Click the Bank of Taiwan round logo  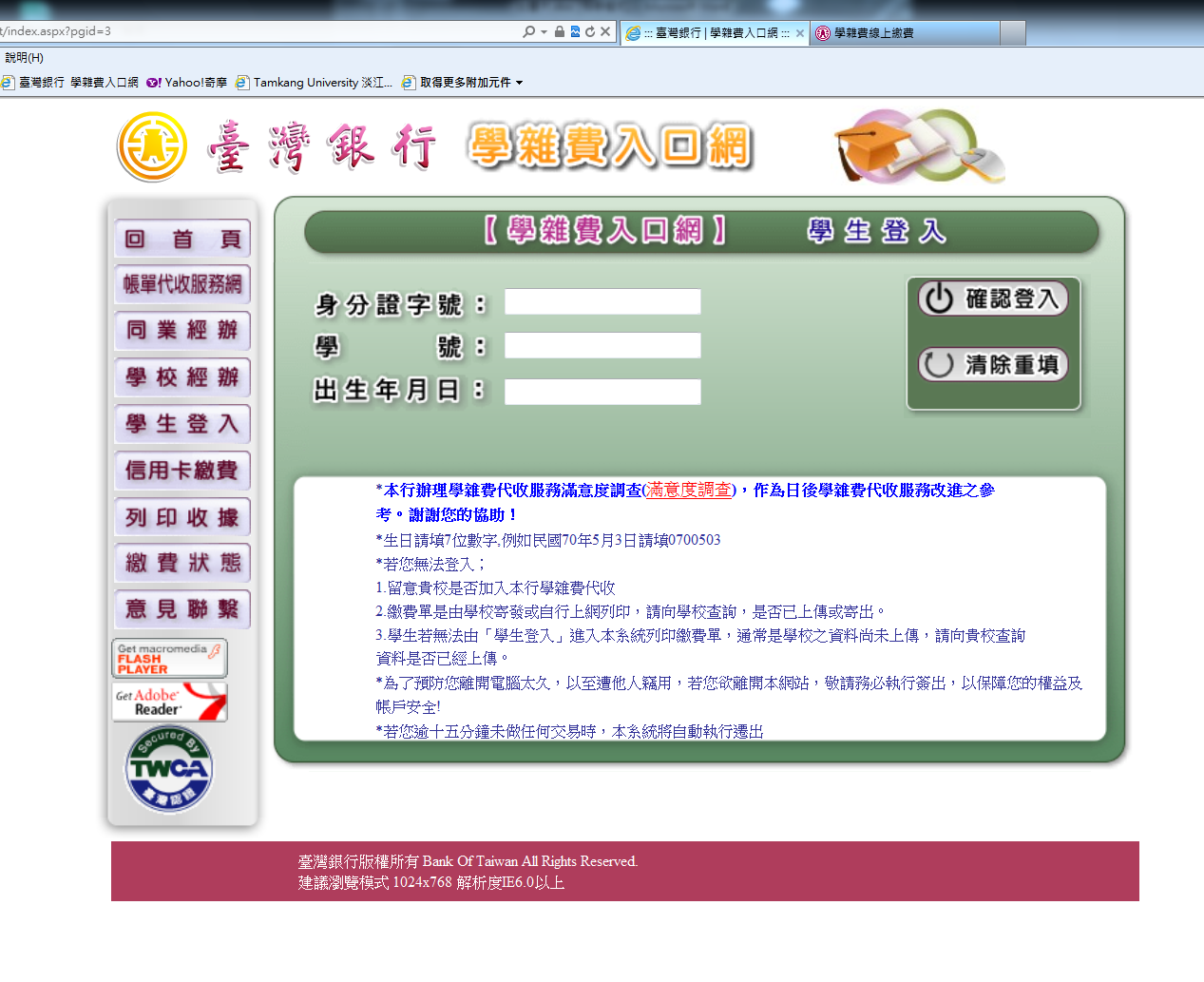tap(152, 147)
